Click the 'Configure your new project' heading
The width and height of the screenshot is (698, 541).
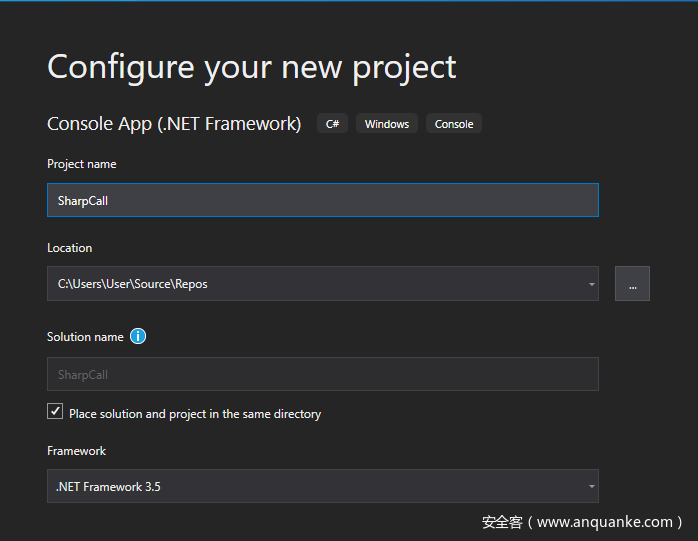pyautogui.click(x=252, y=67)
